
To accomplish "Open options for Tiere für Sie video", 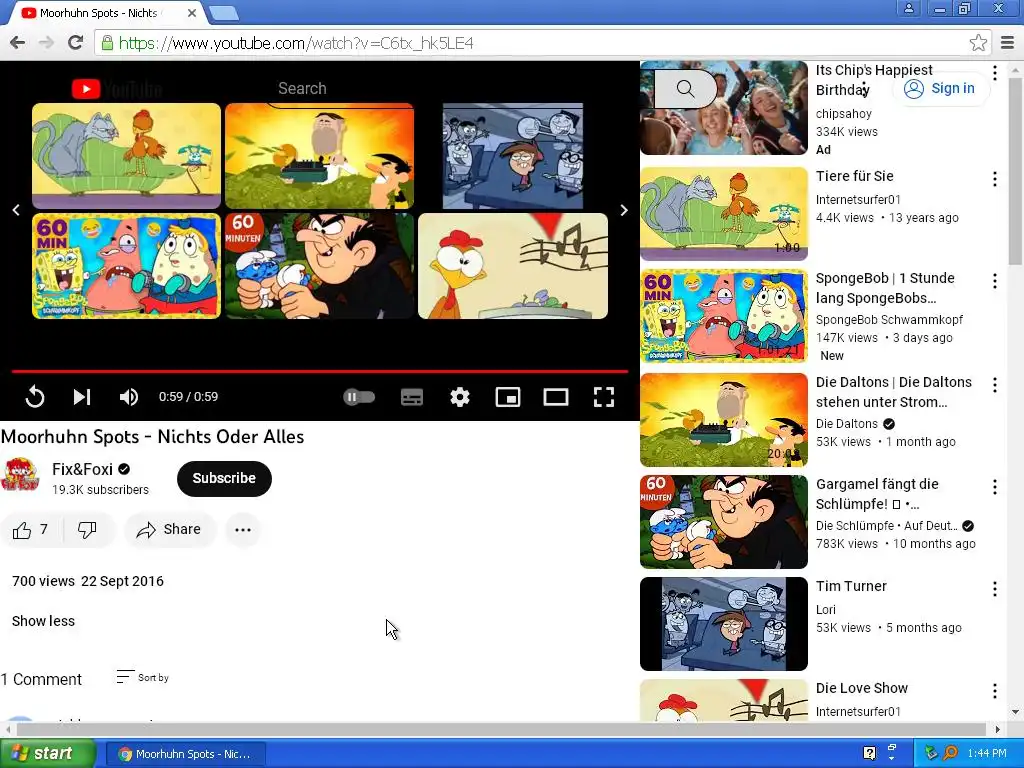I will click(x=994, y=179).
